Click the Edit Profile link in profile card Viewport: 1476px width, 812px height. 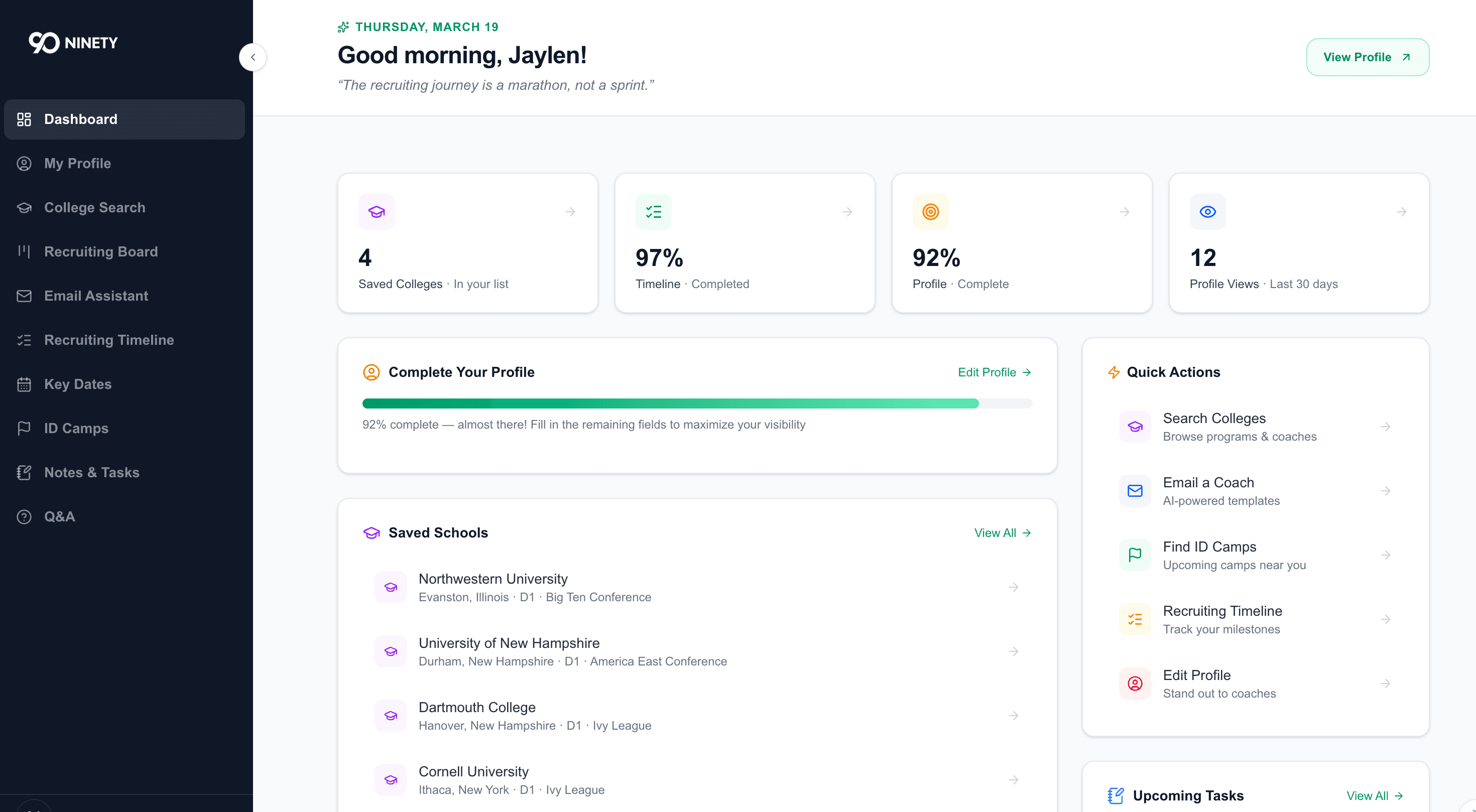(x=995, y=372)
